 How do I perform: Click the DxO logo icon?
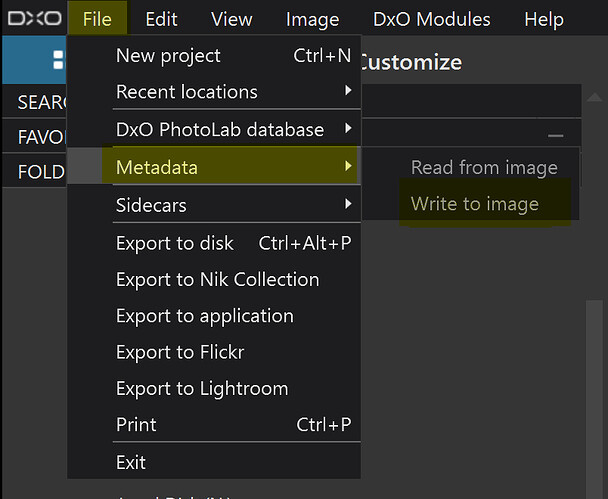pos(34,18)
